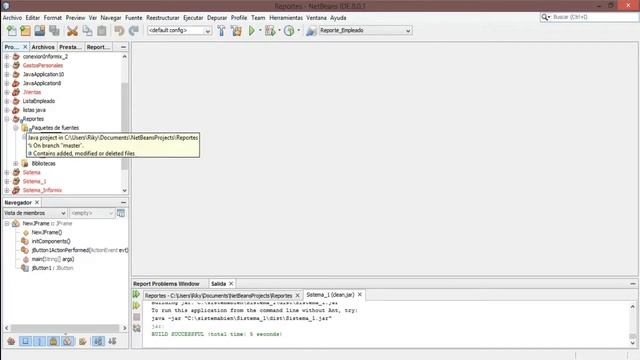640x360 pixels.
Task: Select initComponents() in Navegador
Action: pyautogui.click(x=51, y=241)
